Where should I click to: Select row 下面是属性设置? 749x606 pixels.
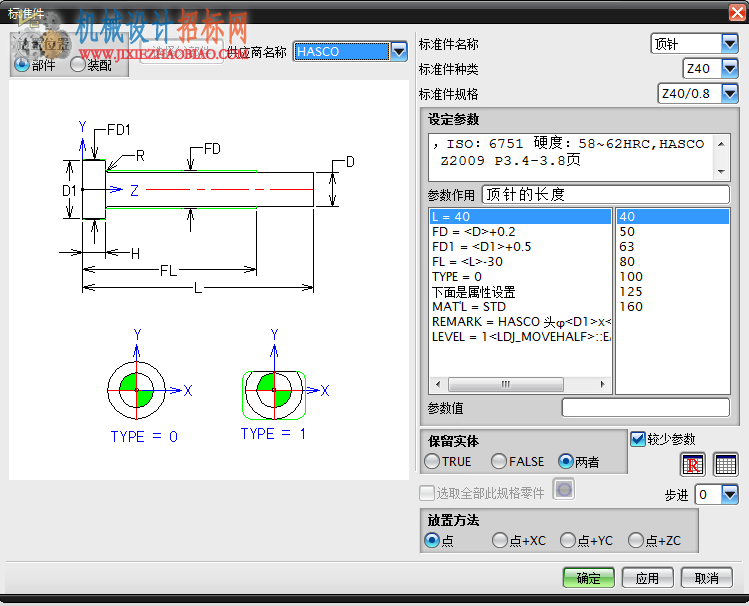[520, 292]
